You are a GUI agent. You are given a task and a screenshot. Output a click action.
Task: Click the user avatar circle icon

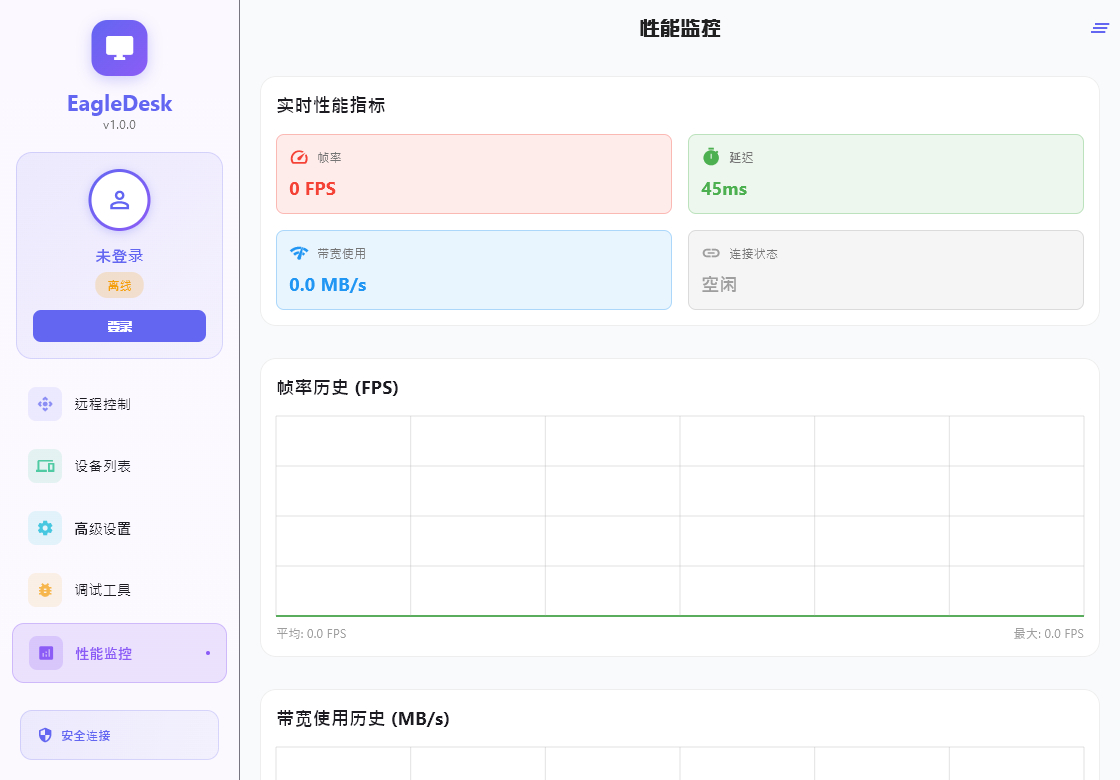coord(119,200)
